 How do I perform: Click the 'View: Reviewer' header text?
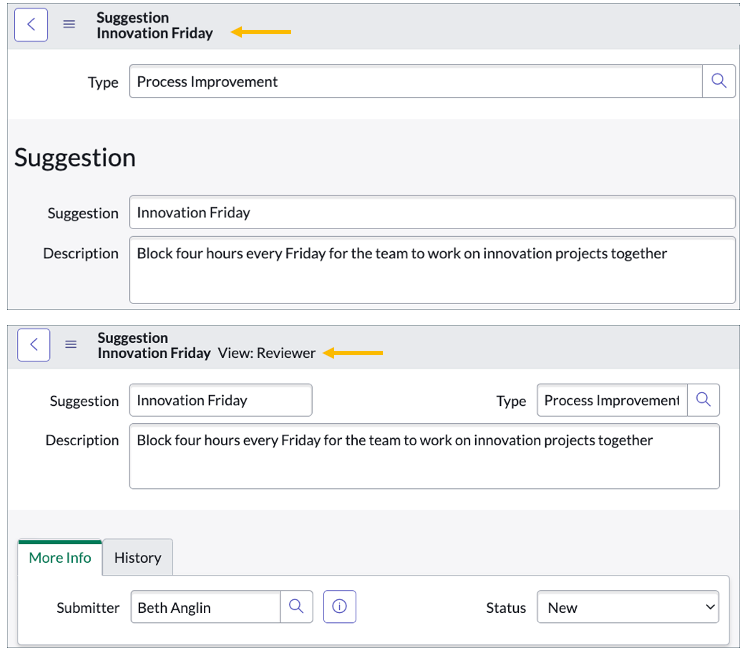(x=266, y=353)
